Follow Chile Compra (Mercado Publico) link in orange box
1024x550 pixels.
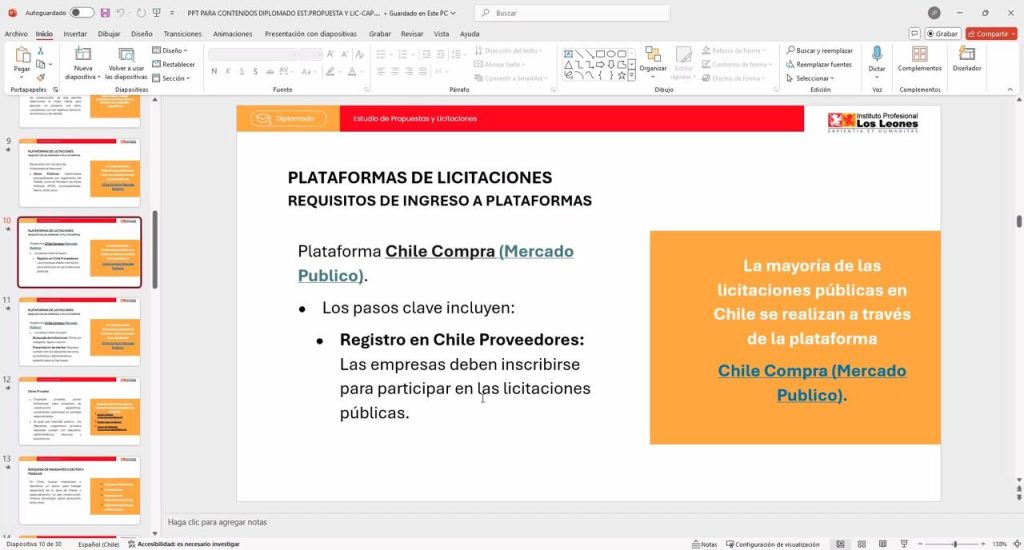pyautogui.click(x=812, y=383)
